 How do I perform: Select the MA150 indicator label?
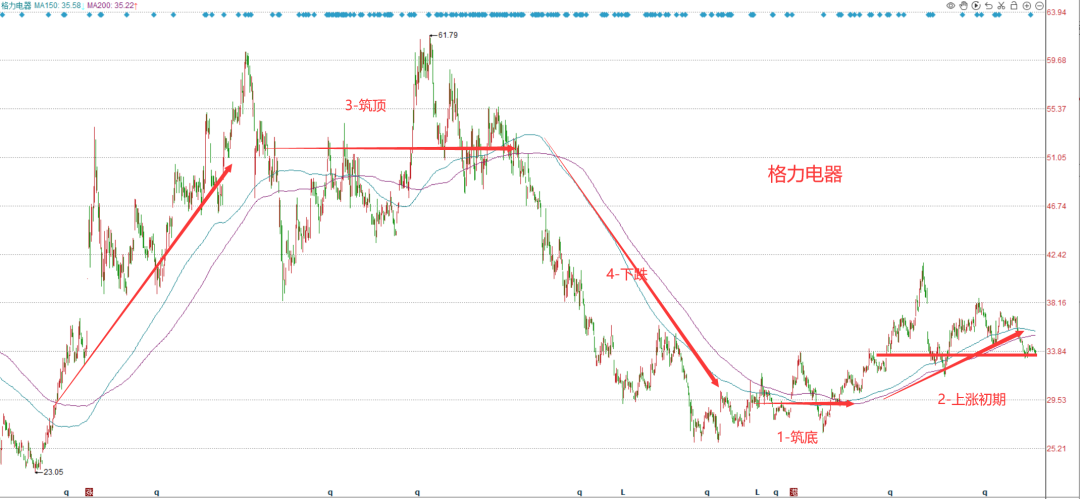(59, 5)
